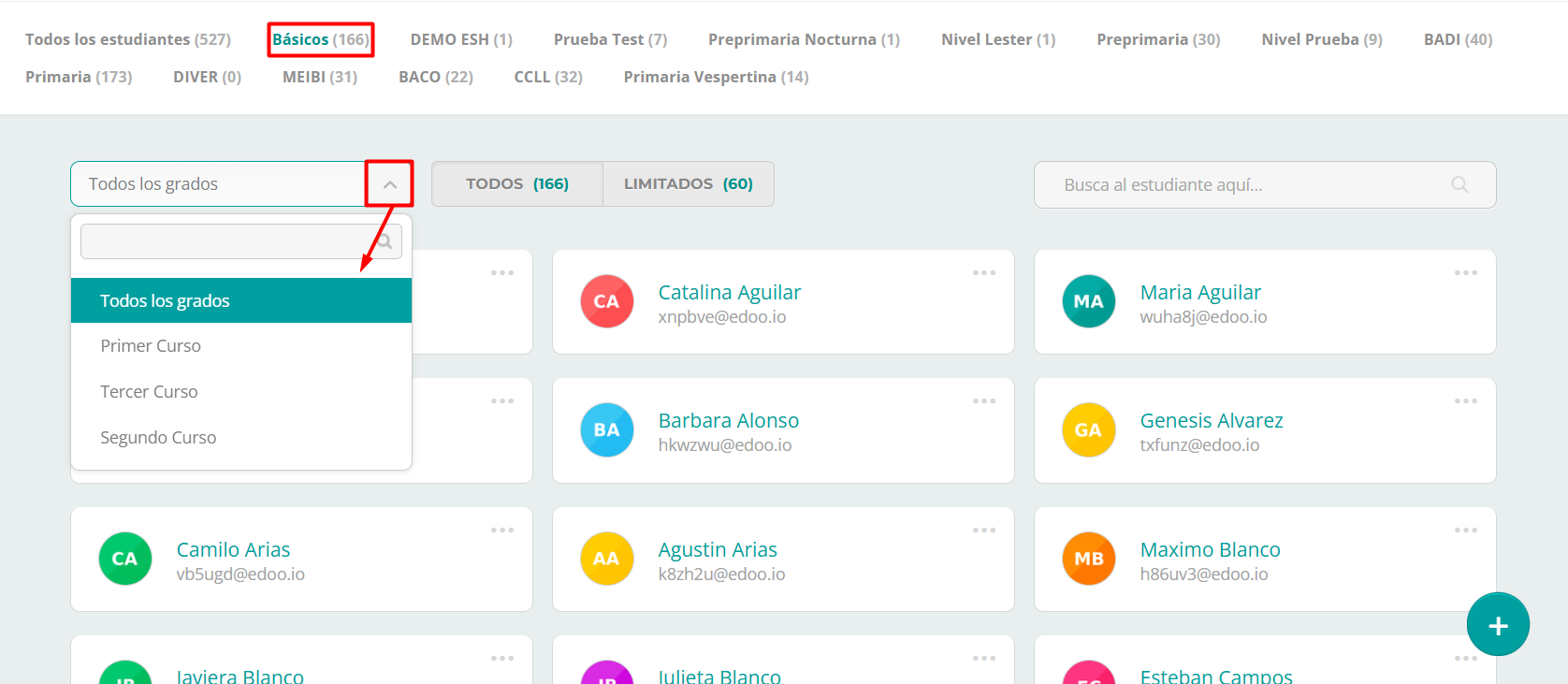The height and width of the screenshot is (684, 1568).
Task: Open Preprimaria Nocturna (1) tab
Action: (x=804, y=39)
